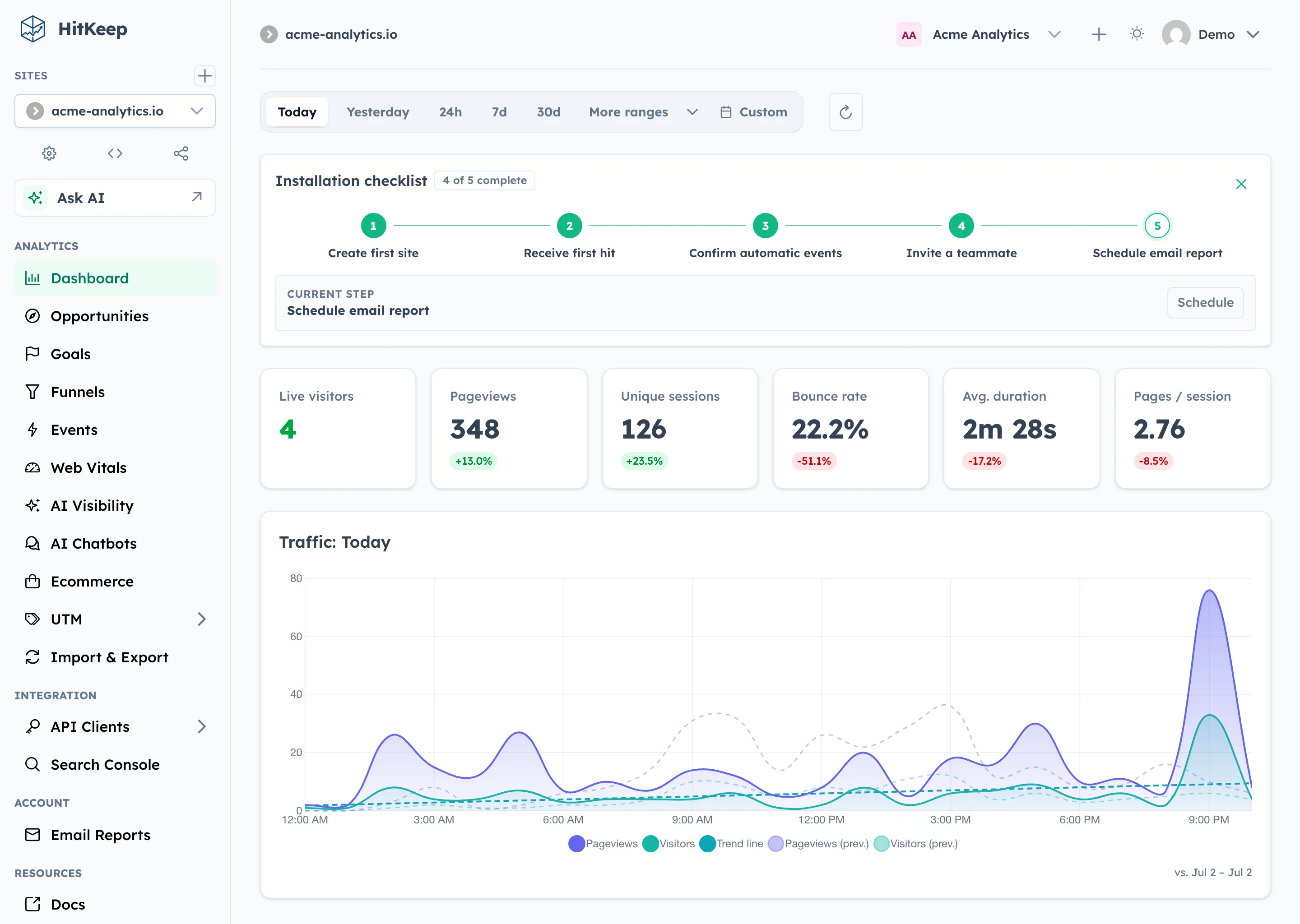Toggle Trend line in chart legend
The width and height of the screenshot is (1300, 924).
[x=731, y=843]
